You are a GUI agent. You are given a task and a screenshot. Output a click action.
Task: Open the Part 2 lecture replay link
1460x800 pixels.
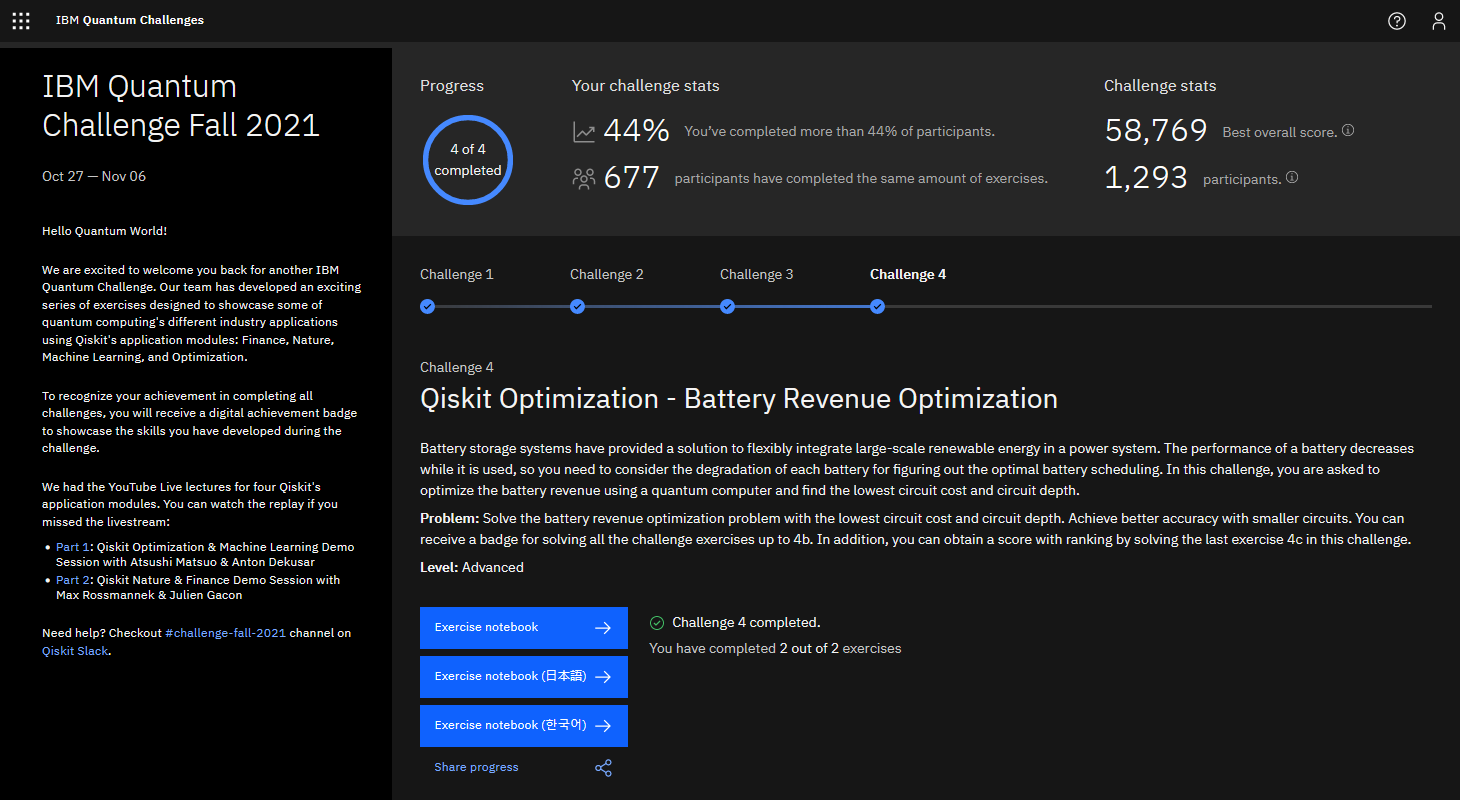[72, 580]
